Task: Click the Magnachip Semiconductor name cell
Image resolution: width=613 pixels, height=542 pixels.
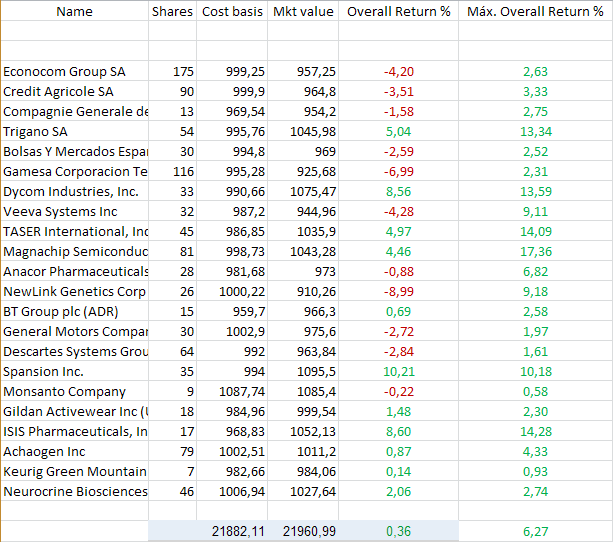Action: (x=75, y=251)
